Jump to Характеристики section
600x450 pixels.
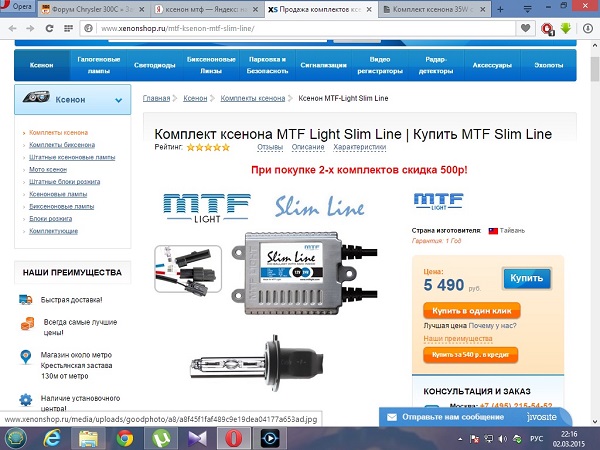pyautogui.click(x=359, y=147)
